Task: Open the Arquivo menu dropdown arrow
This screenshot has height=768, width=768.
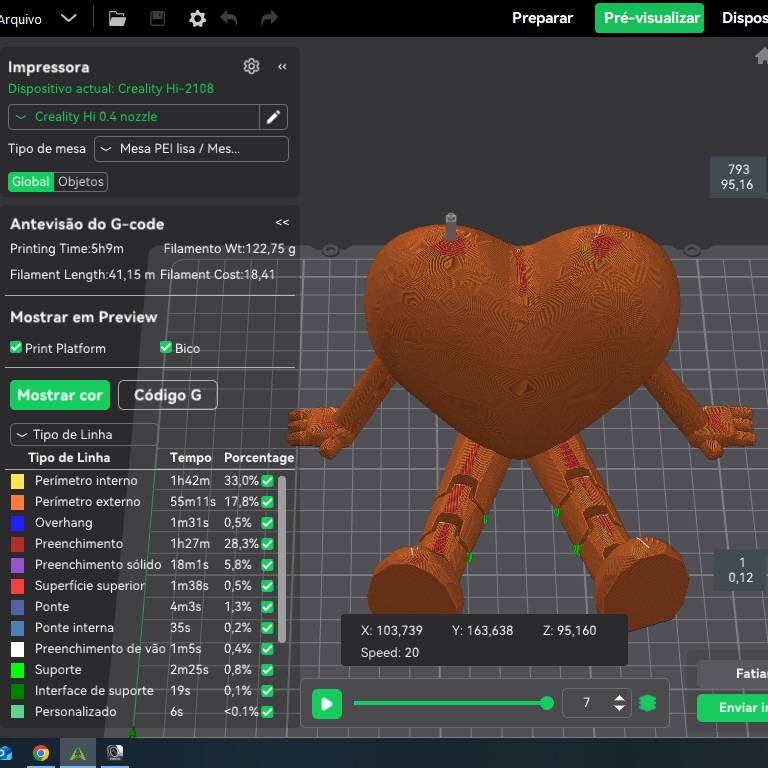Action: (68, 18)
